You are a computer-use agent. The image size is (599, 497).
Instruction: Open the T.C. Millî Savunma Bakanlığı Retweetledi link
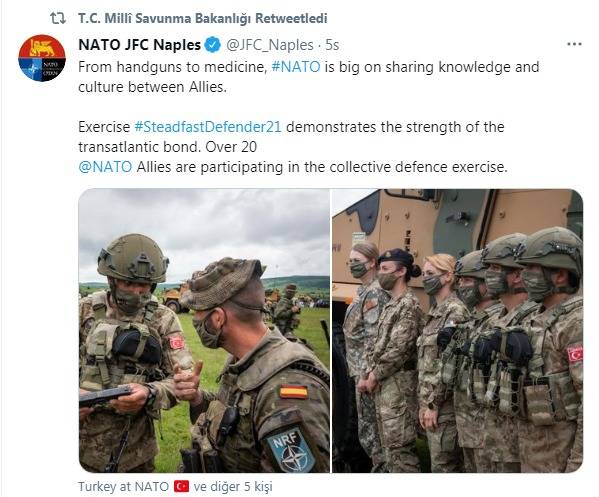202,18
